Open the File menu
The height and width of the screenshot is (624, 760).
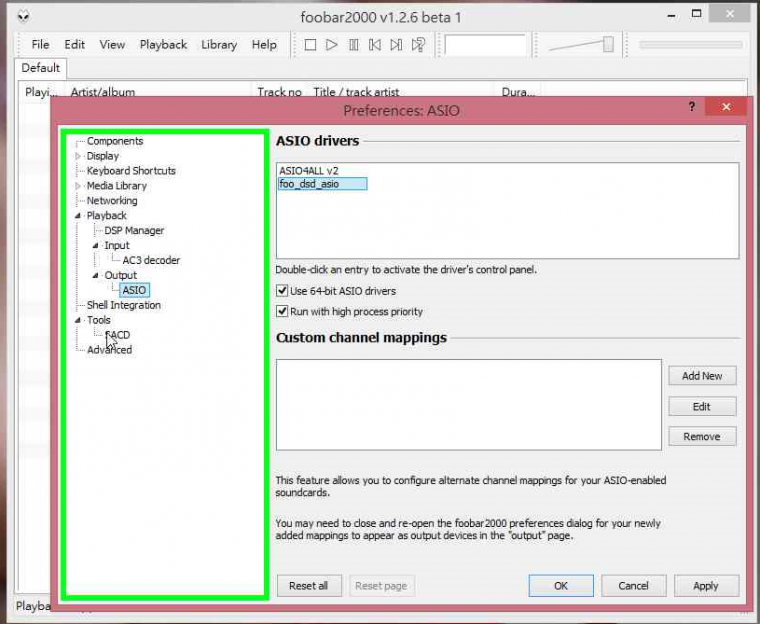click(x=40, y=45)
